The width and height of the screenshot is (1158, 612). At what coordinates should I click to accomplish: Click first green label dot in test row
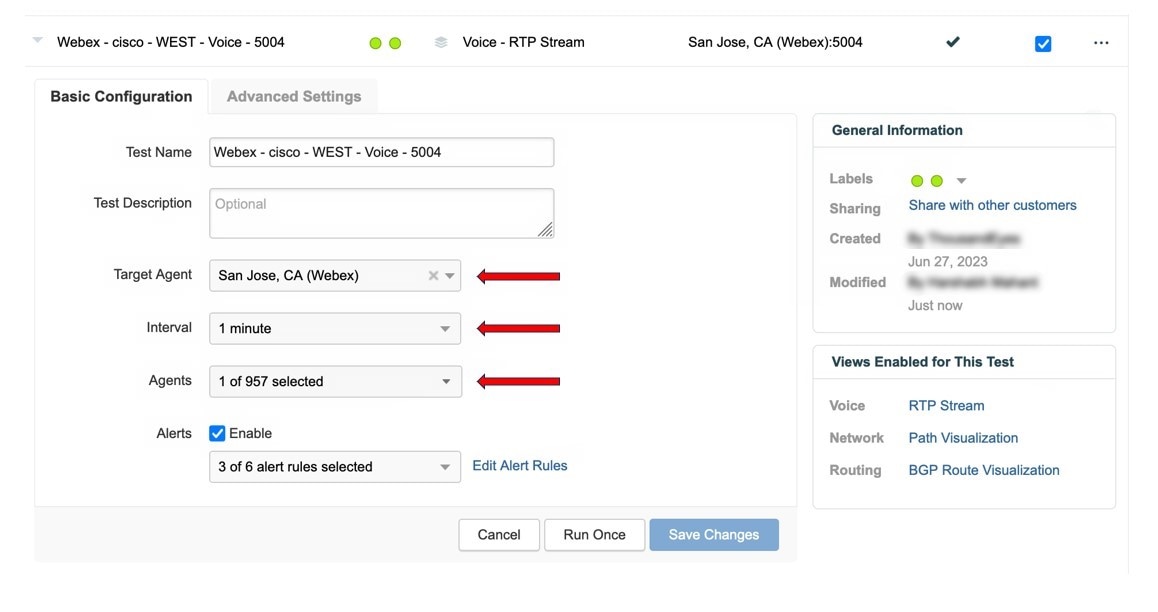point(375,44)
